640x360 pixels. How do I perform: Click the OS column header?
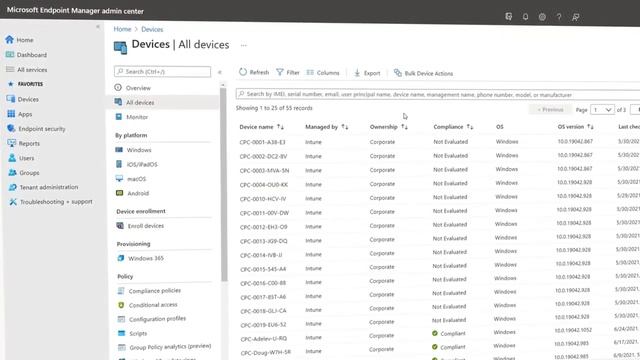(500, 127)
